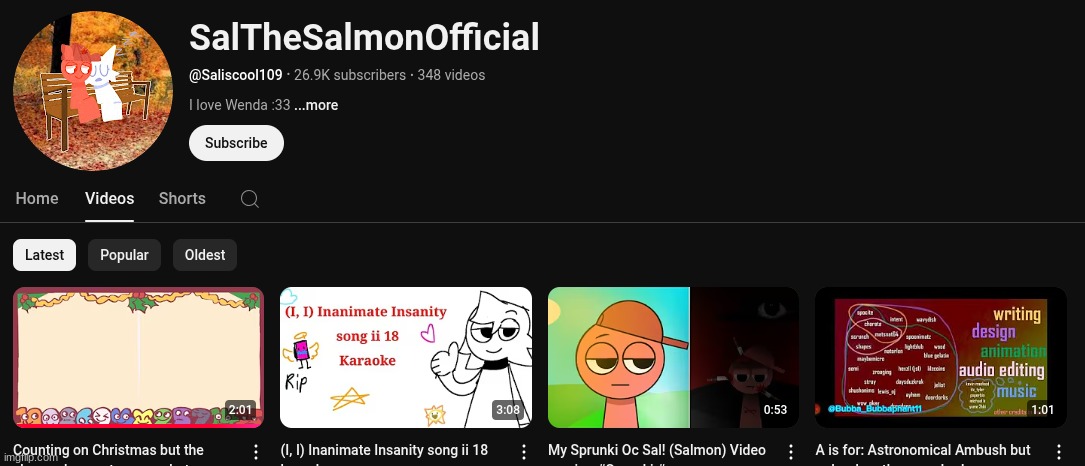
Task: Open three-dot menu for Inanimate Insanity video
Action: 523,452
